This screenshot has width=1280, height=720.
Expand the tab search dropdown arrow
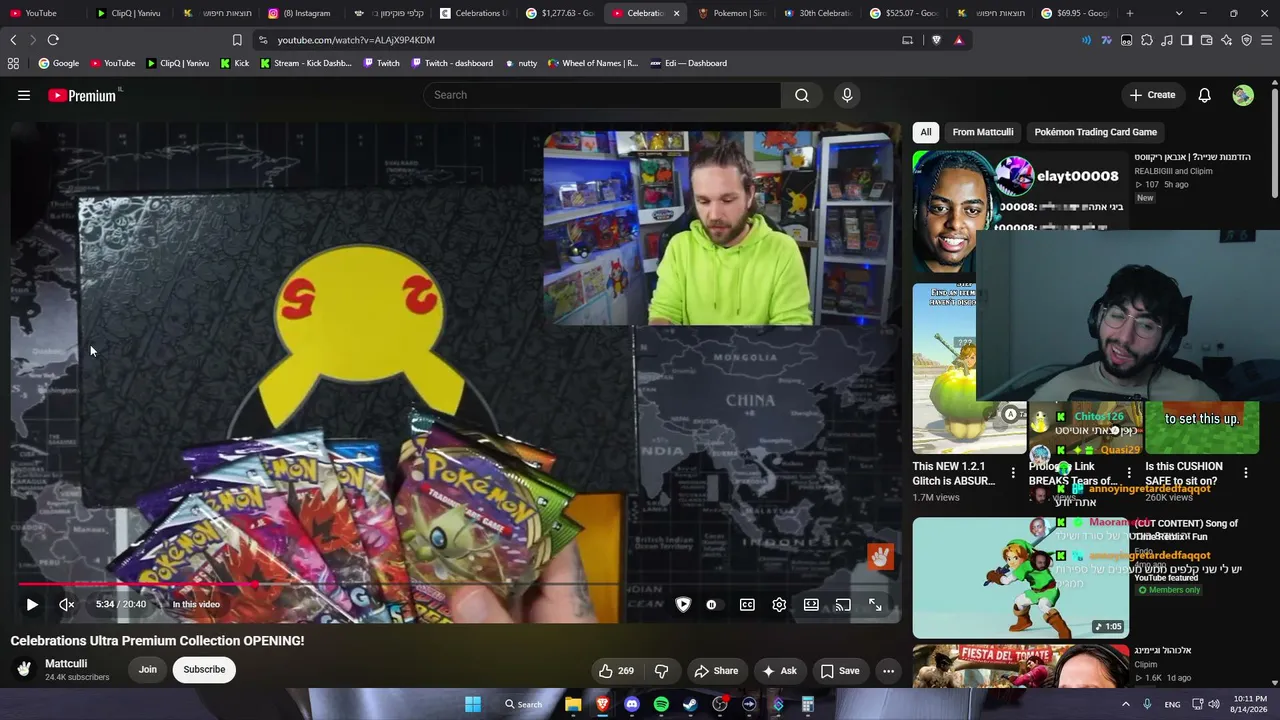(x=1179, y=13)
